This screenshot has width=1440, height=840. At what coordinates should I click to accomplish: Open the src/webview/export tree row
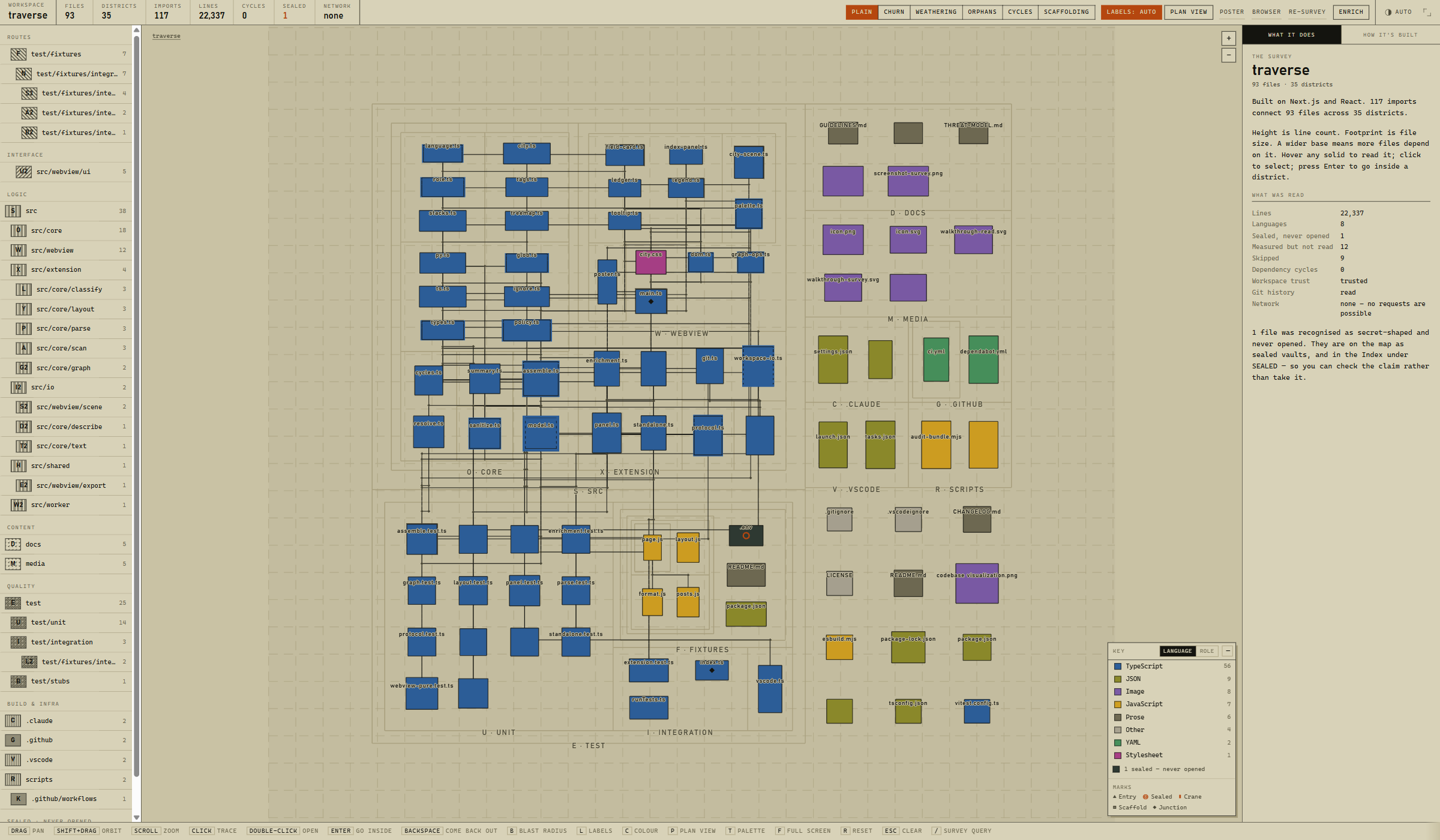pos(66,485)
